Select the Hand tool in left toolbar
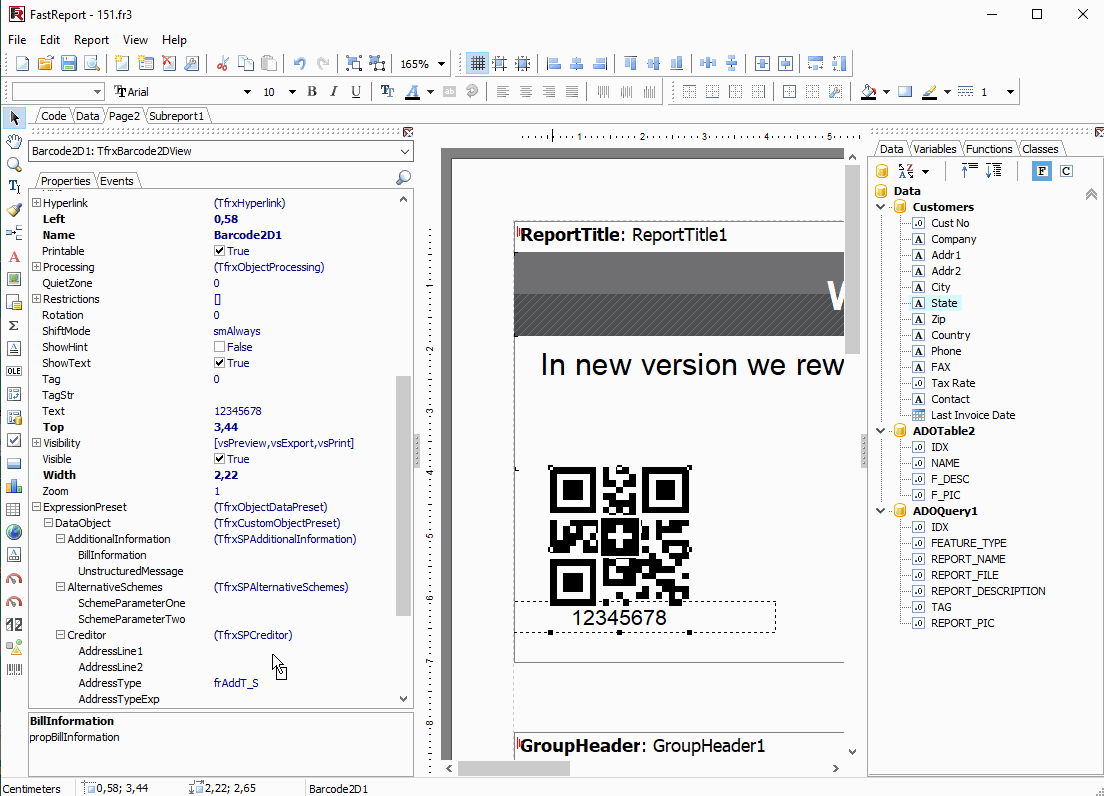This screenshot has width=1104, height=796. pyautogui.click(x=14, y=141)
